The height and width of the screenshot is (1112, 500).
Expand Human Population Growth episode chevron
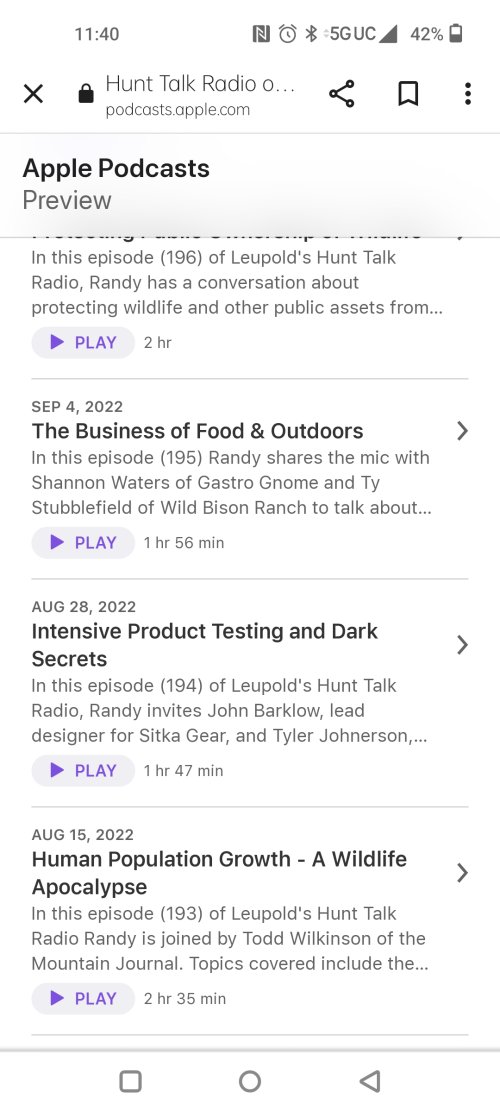(462, 872)
